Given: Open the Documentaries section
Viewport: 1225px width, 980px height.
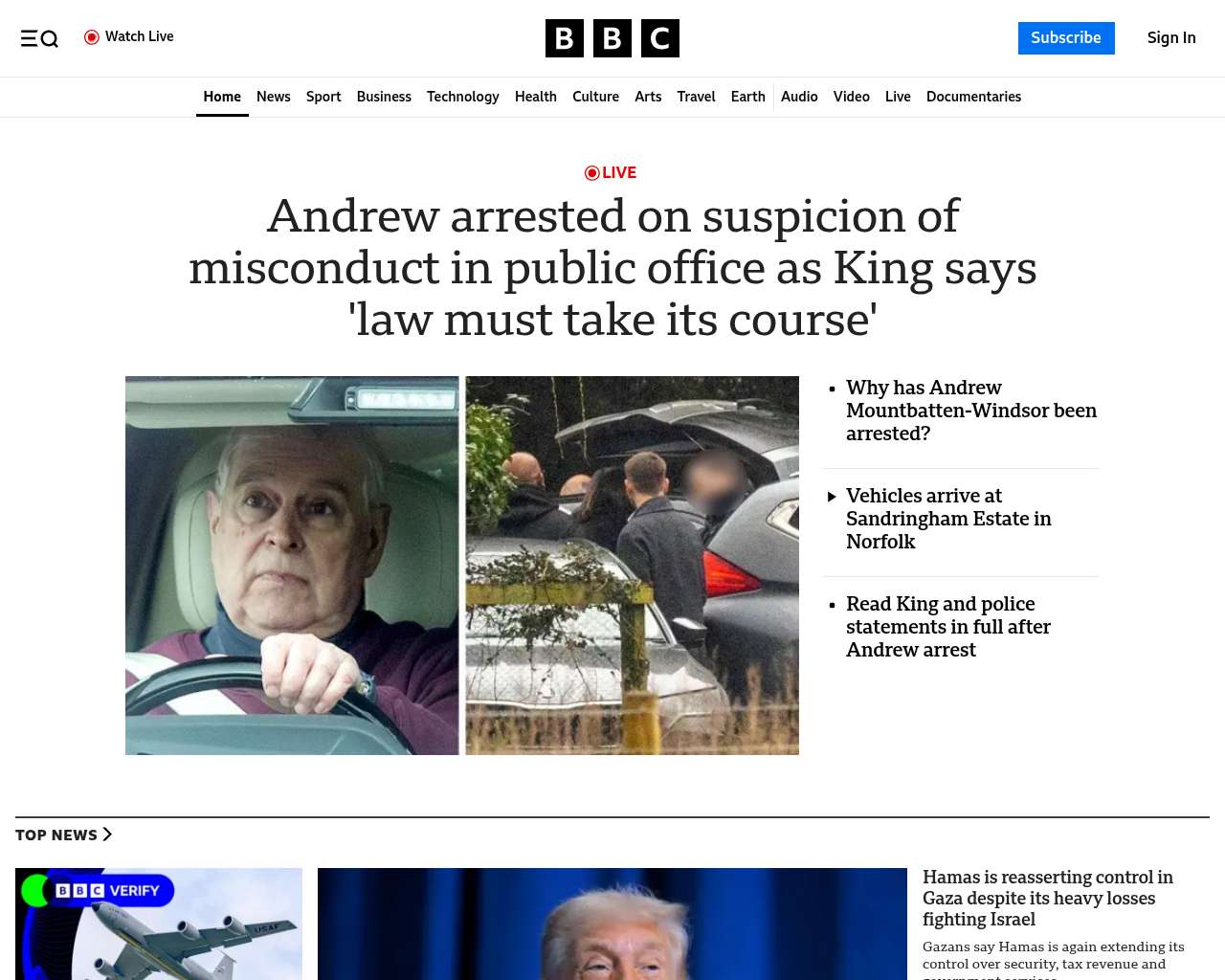Looking at the screenshot, I should 973,97.
